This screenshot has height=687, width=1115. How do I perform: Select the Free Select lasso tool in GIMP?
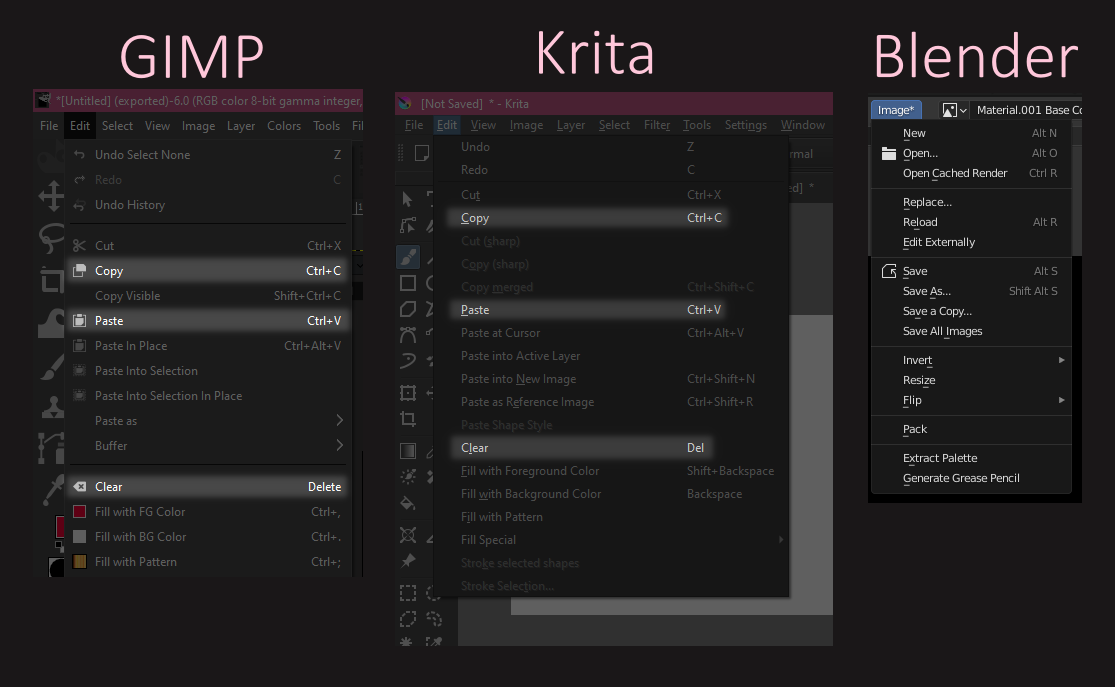[51, 237]
